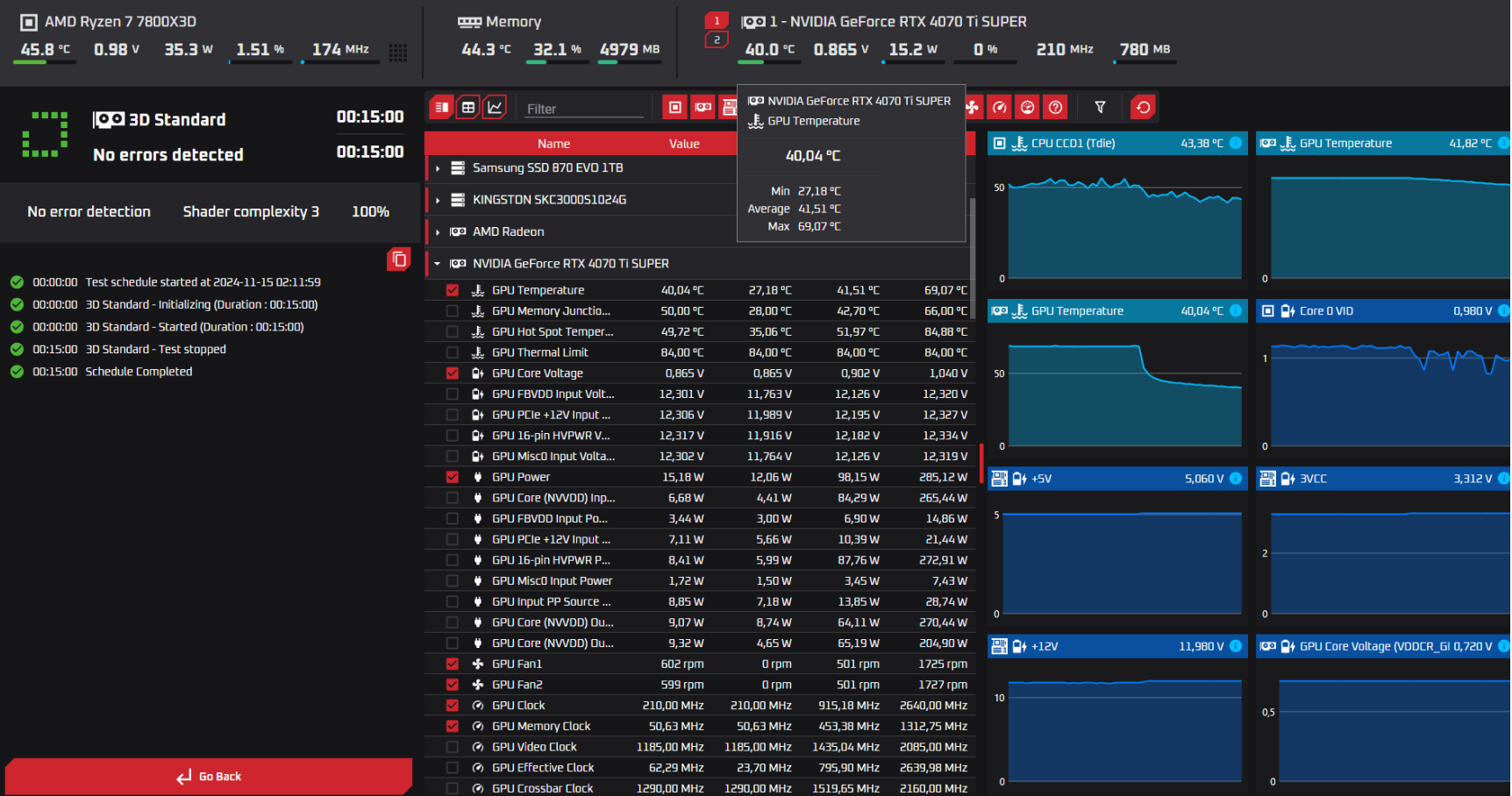Click '3D Standard - Test stopped' log entry

pos(155,349)
